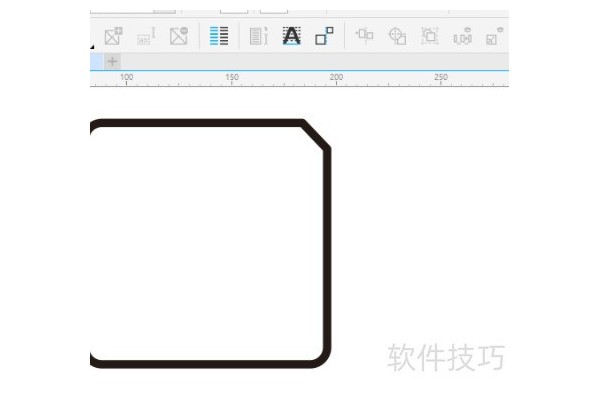Click the add-frame icon with plus badge
Screen dimensions: 600x400
click(x=113, y=36)
